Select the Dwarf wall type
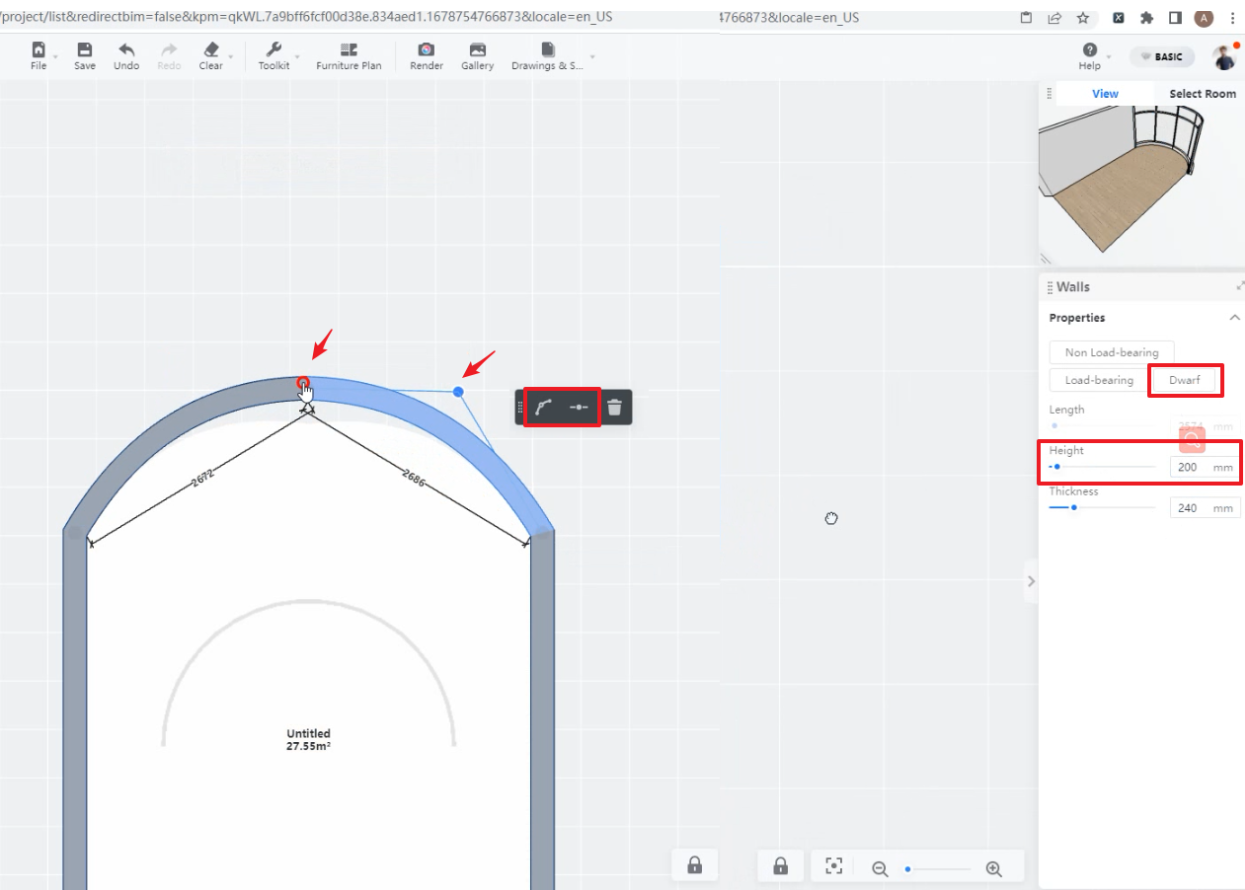 coord(1184,380)
